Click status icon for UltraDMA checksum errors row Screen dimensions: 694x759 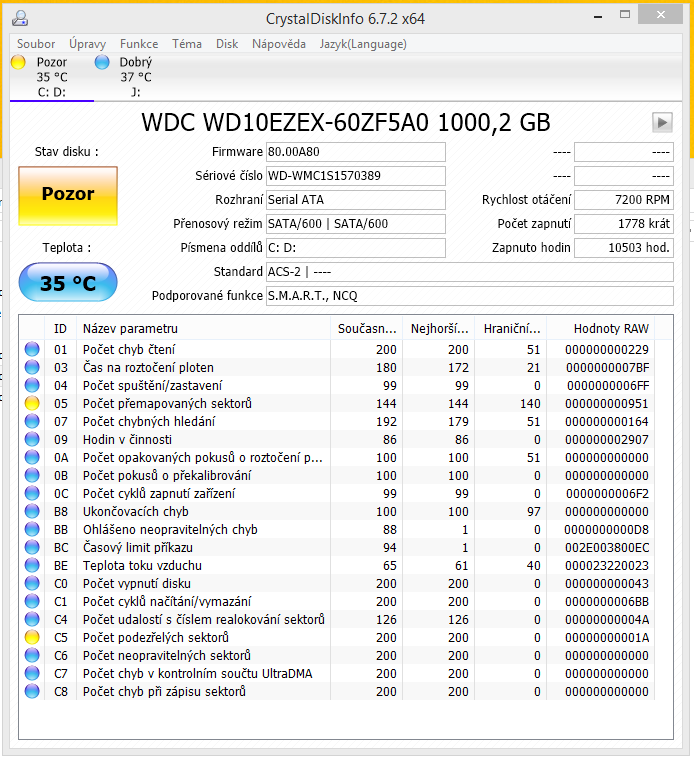32,673
